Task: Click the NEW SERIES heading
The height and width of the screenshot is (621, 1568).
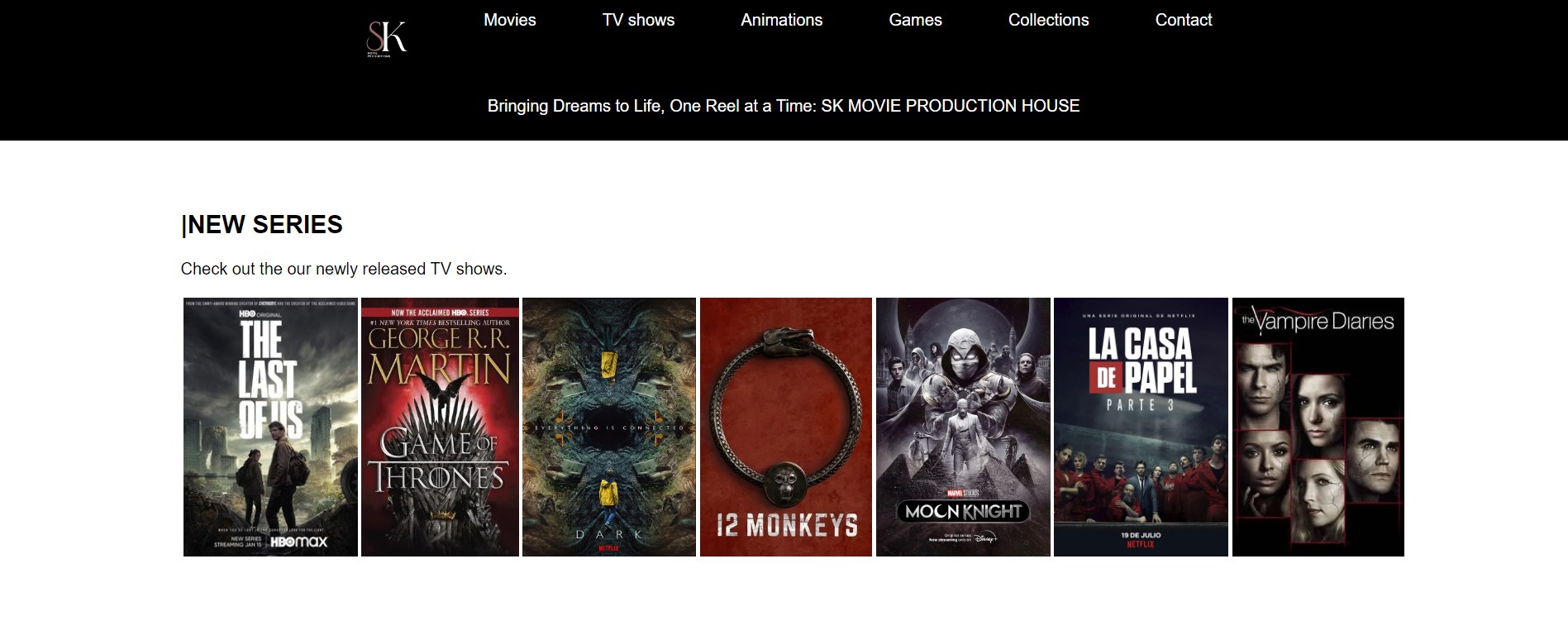Action: pos(262,225)
